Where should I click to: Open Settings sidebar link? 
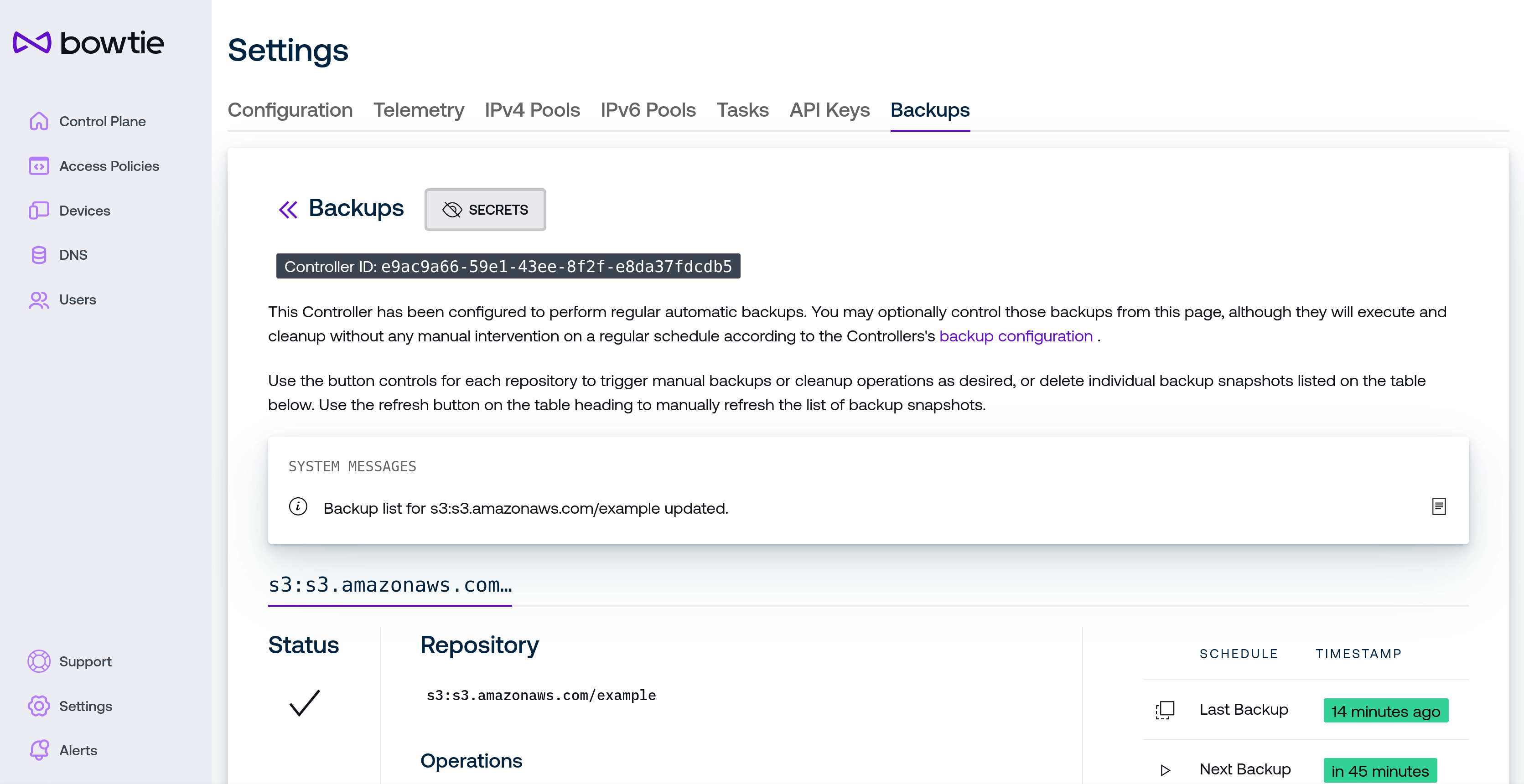pos(86,706)
